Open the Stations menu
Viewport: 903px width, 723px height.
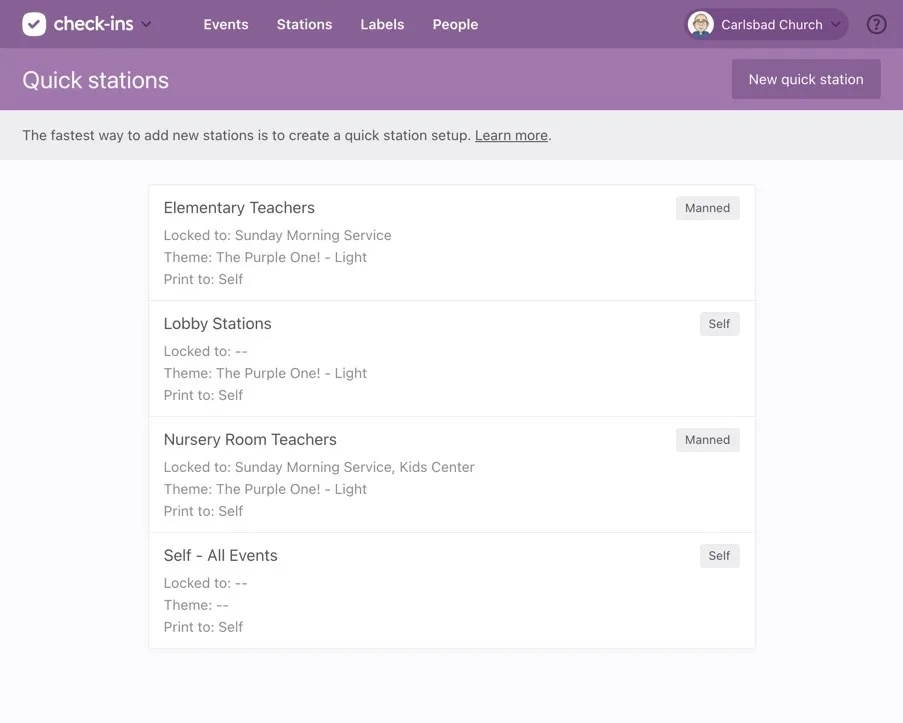(x=304, y=24)
